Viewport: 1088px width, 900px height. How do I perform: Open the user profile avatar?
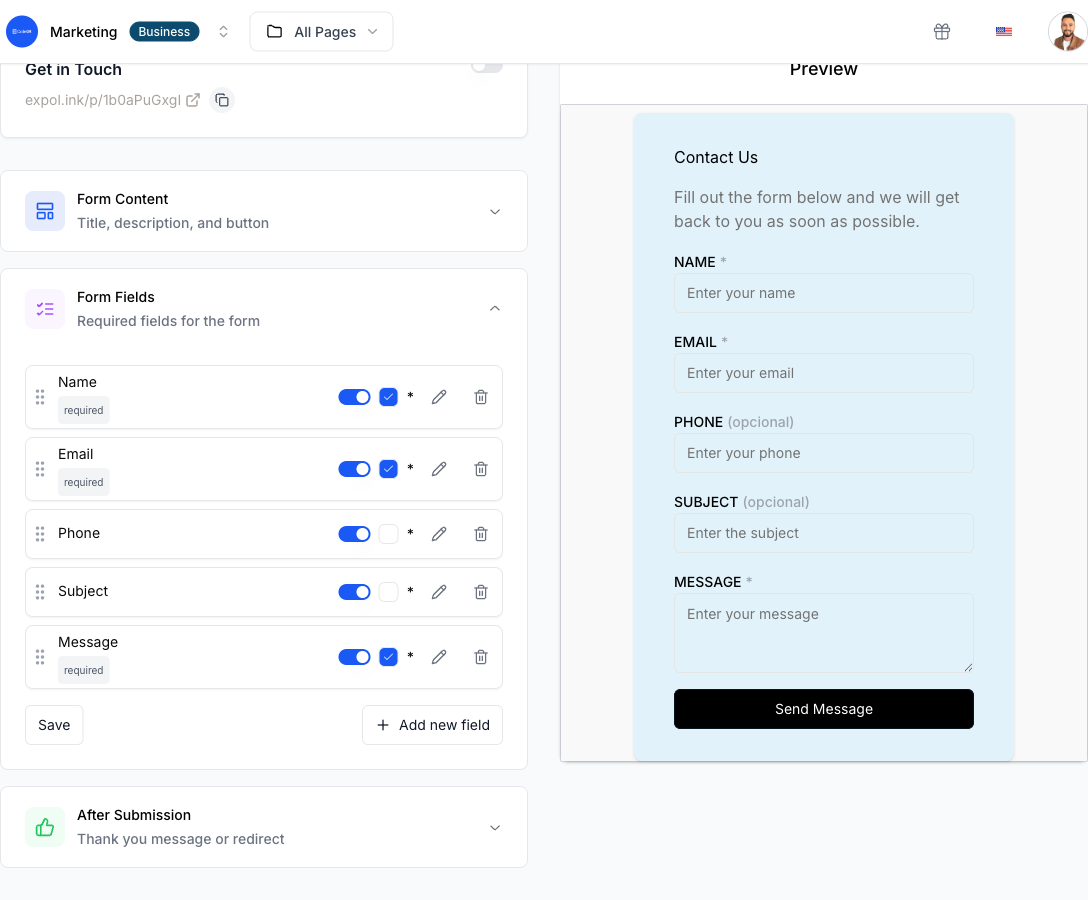1067,31
